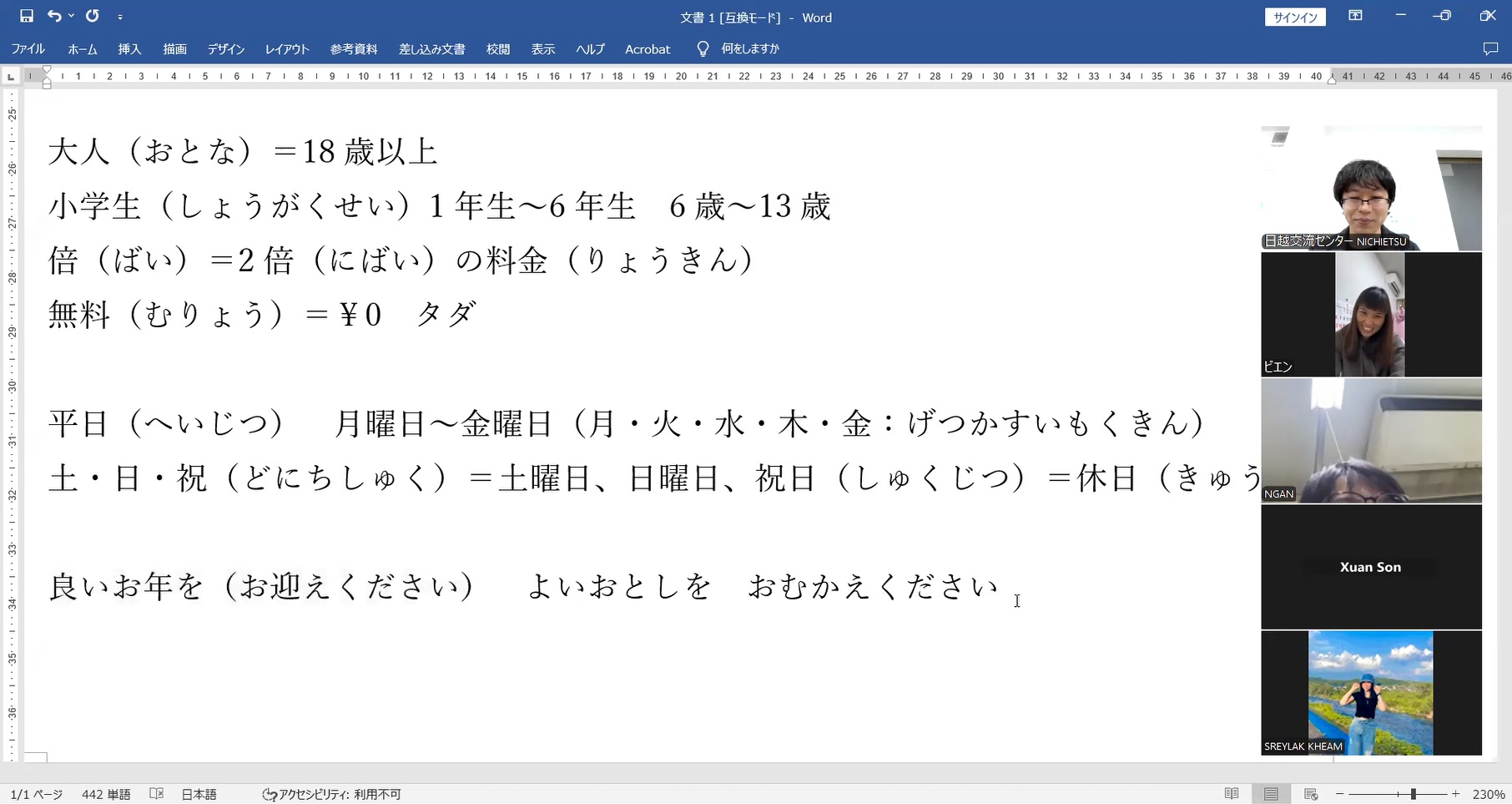Select the Print Layout view icon

pyautogui.click(x=1271, y=794)
